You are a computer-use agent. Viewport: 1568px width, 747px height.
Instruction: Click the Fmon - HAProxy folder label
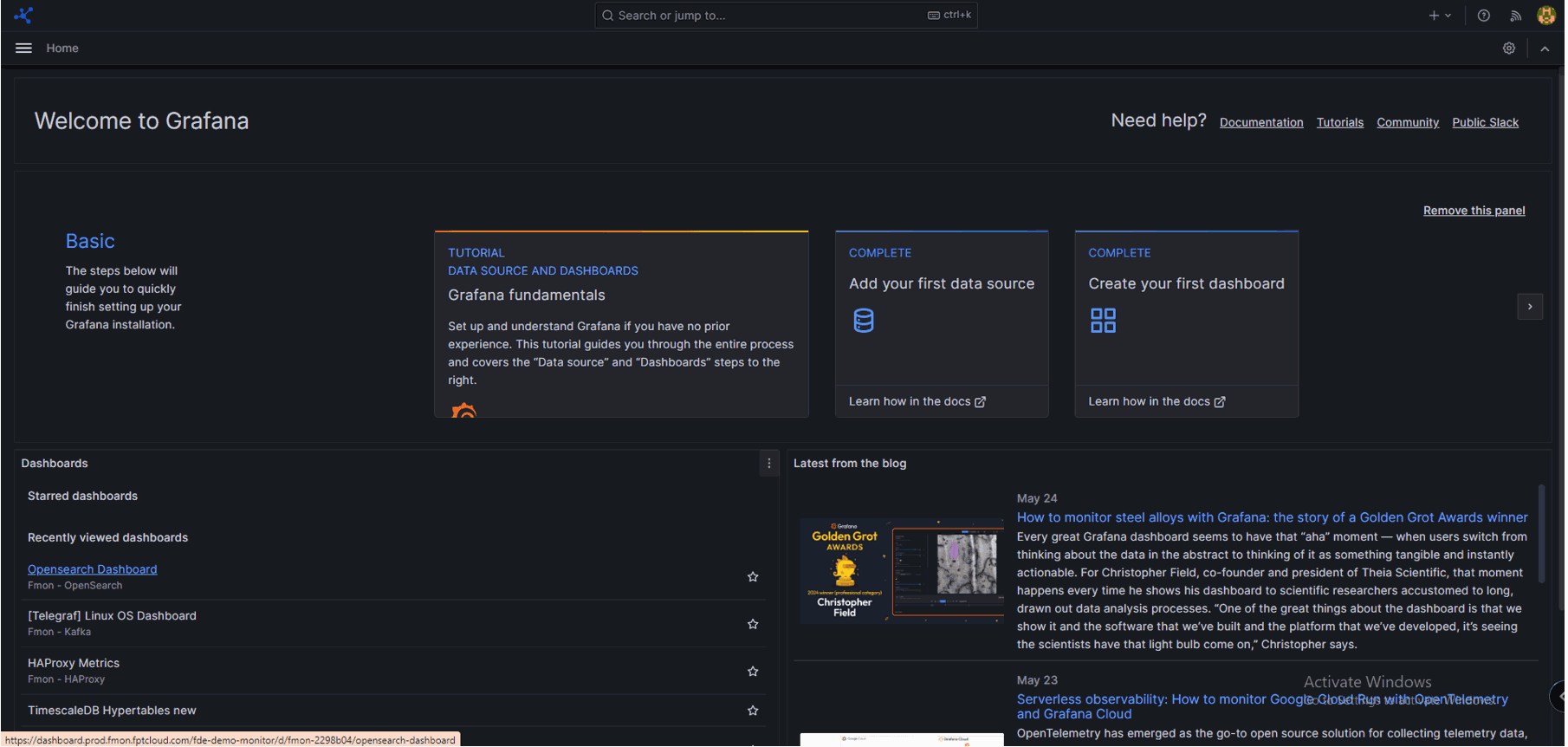(66, 679)
